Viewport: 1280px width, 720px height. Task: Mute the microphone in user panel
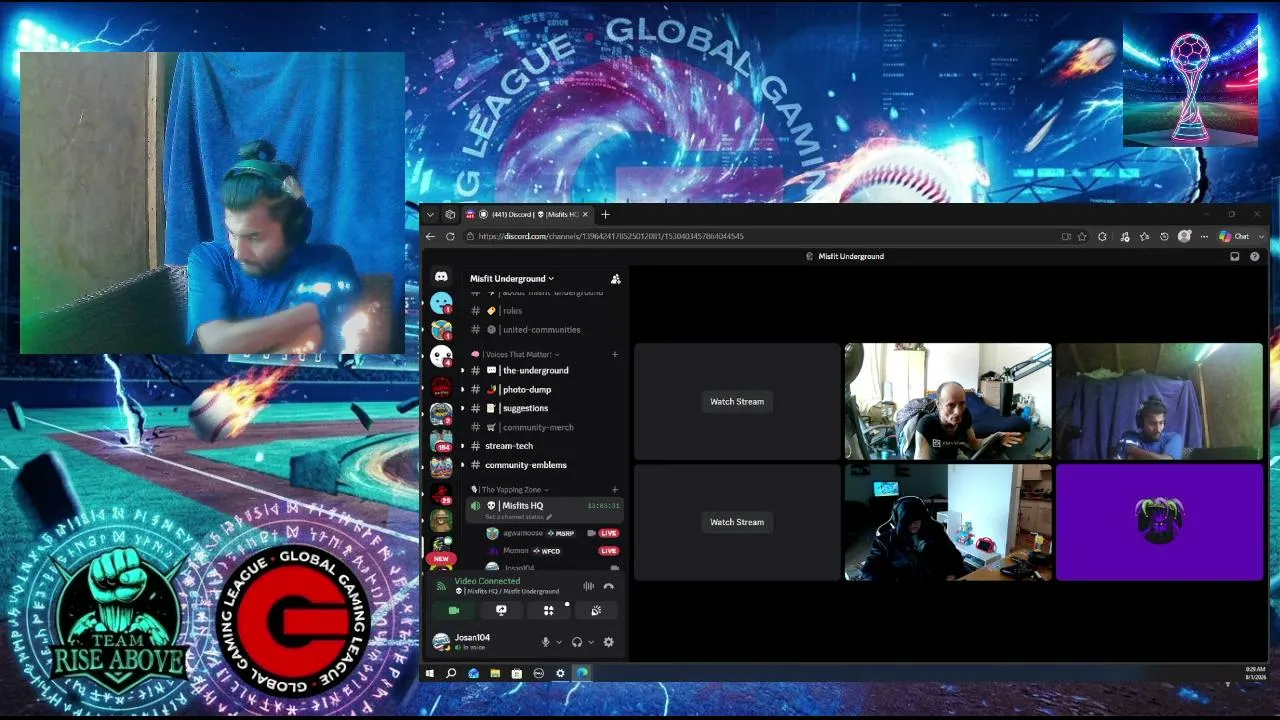545,642
